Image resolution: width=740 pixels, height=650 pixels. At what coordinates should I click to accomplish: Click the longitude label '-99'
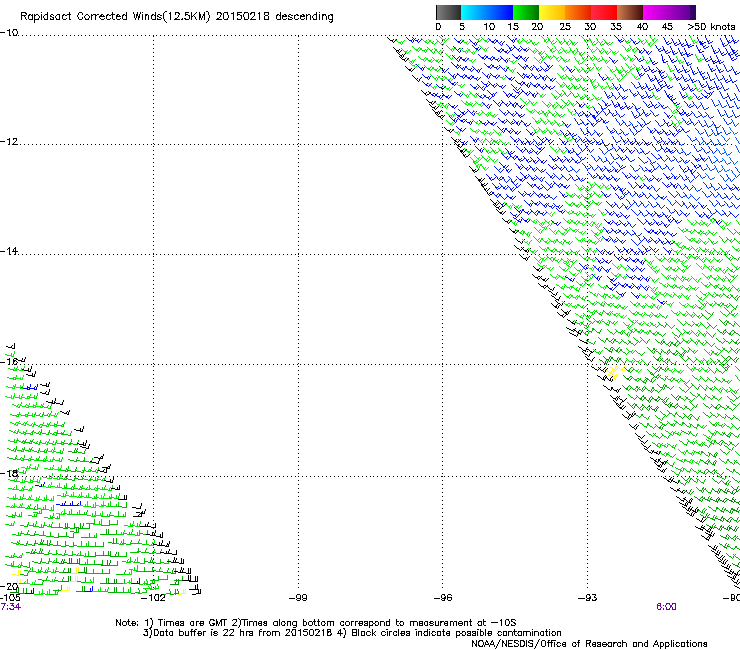point(298,598)
